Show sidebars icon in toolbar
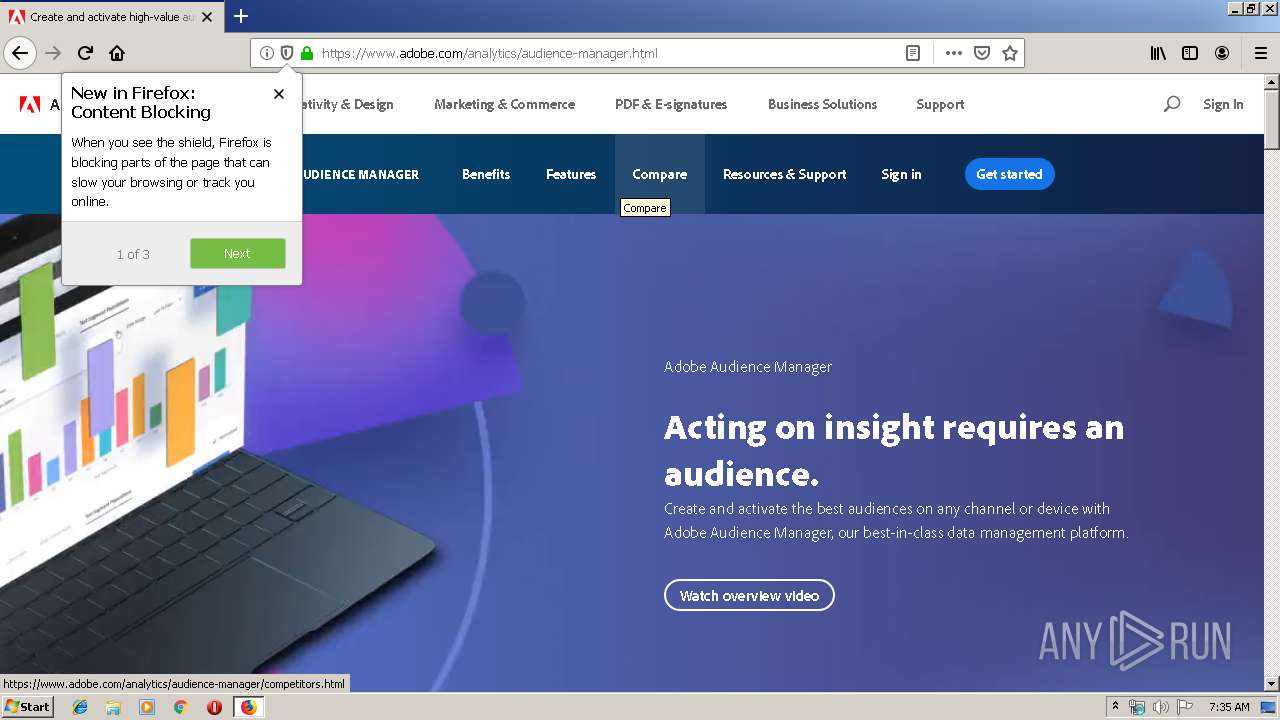 (1190, 53)
